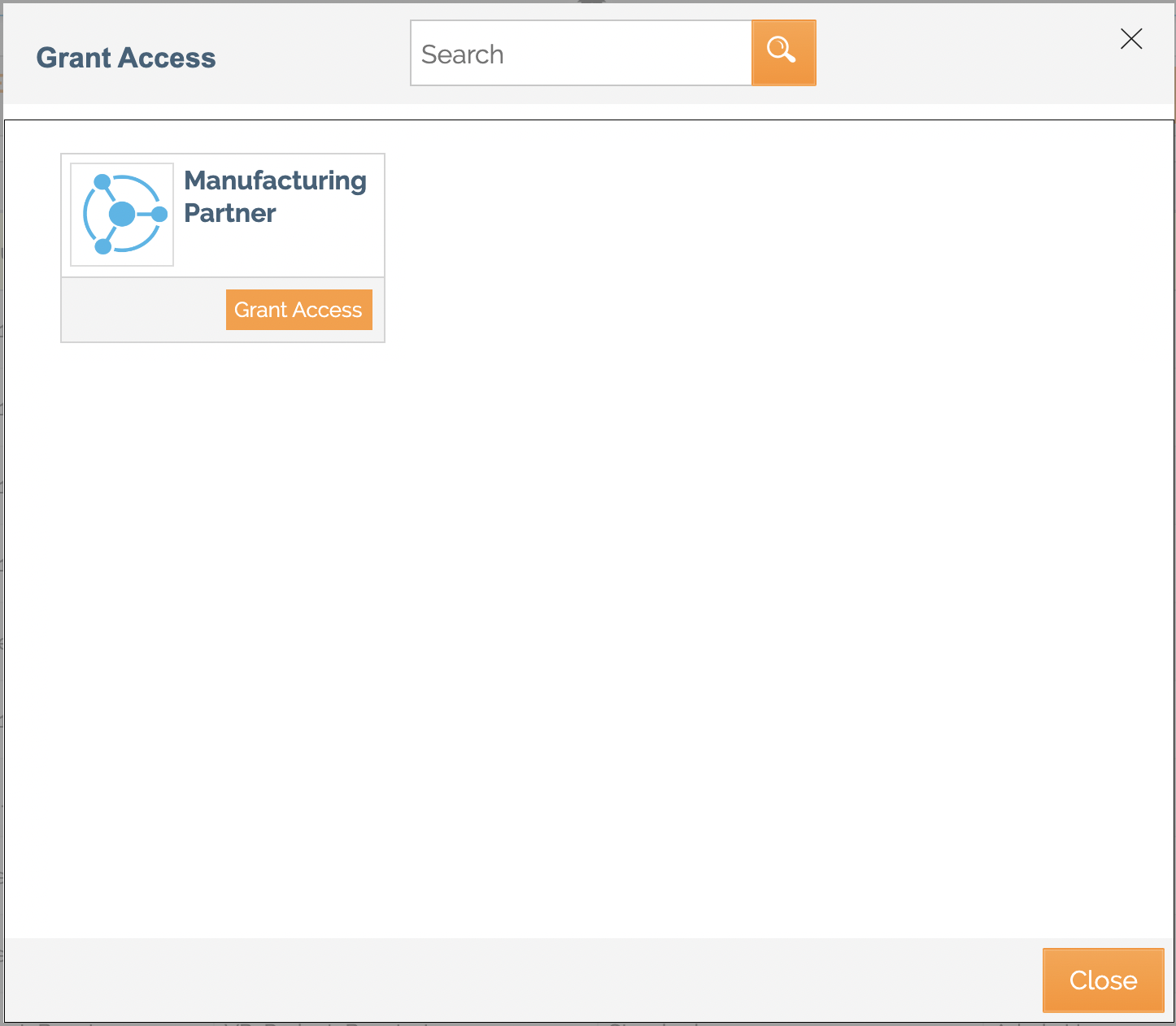Image resolution: width=1176 pixels, height=1026 pixels.
Task: Click the word Access in dialog heading
Action: 167,58
